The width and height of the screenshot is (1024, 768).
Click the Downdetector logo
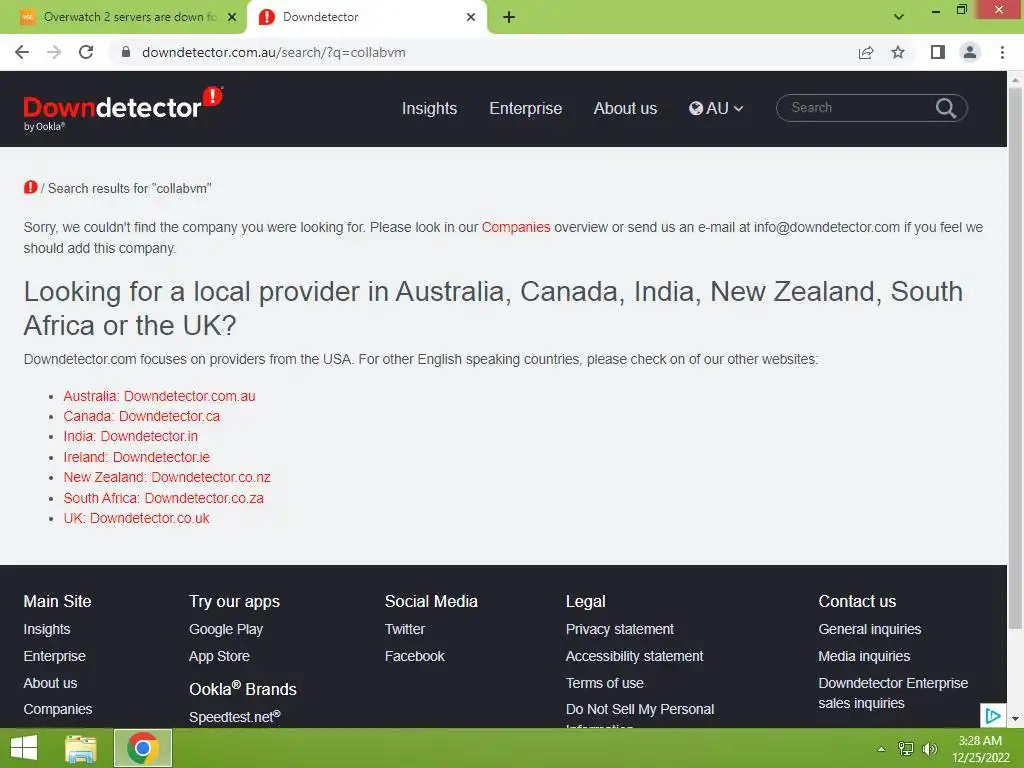(123, 108)
